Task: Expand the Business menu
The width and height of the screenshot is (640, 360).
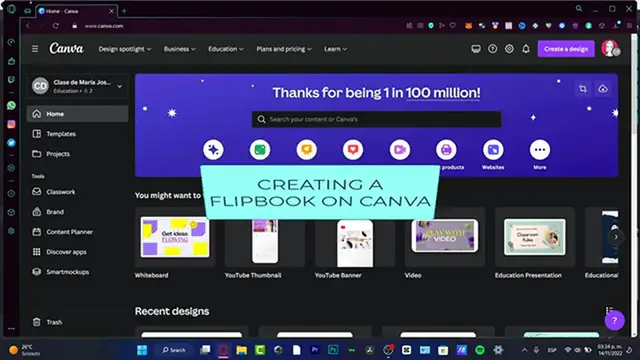Action: tap(179, 49)
